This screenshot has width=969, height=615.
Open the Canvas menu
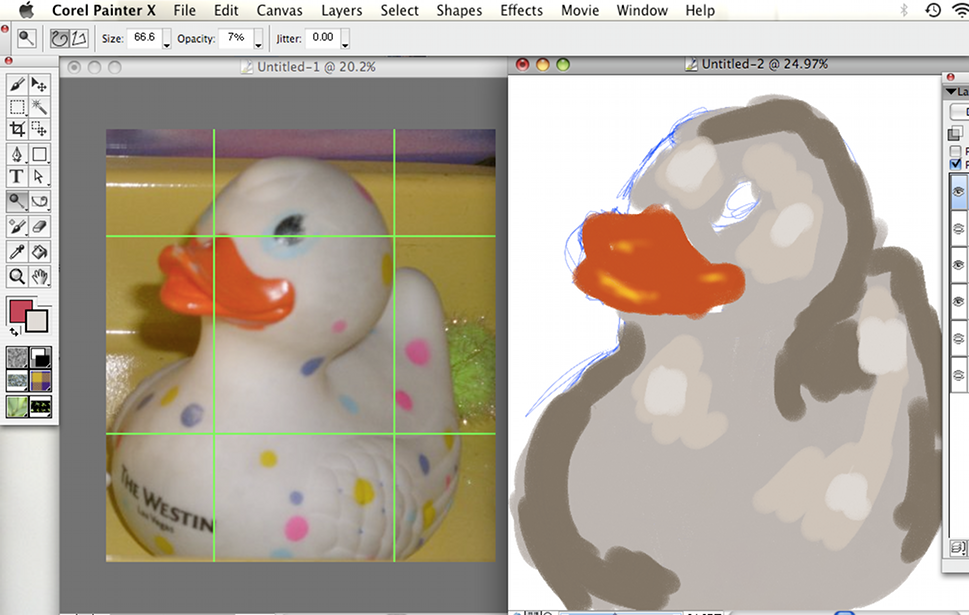pyautogui.click(x=279, y=11)
